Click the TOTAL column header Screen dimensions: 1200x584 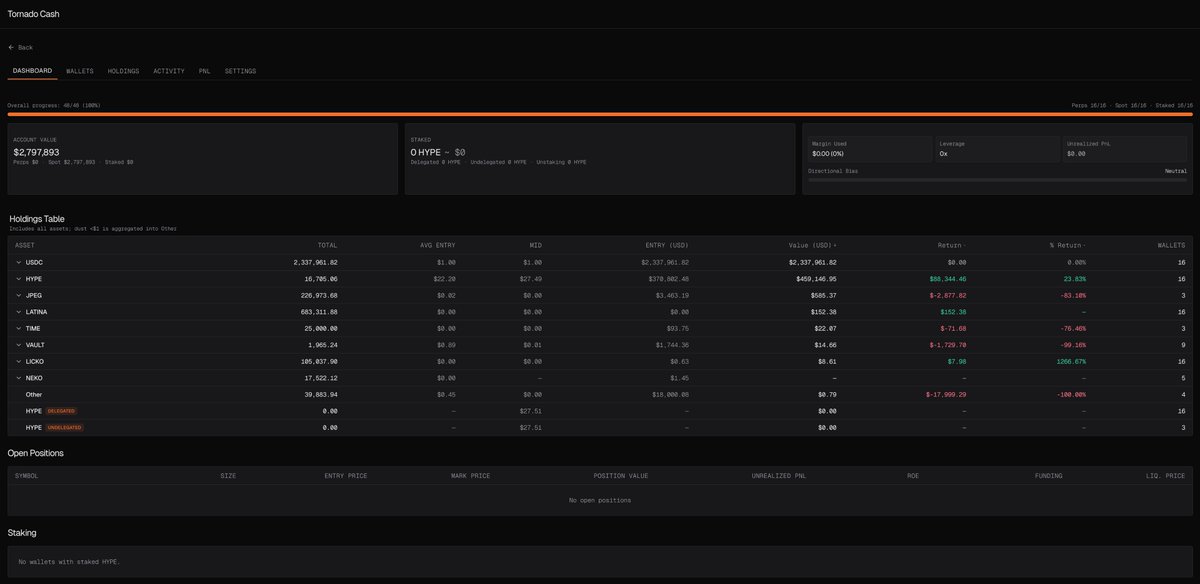point(327,245)
